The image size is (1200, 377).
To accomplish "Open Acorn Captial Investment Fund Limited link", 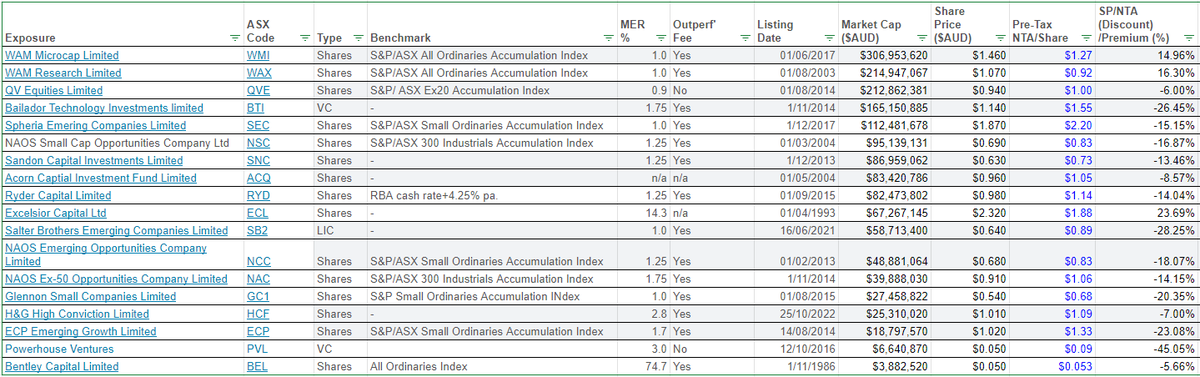I will pos(101,178).
